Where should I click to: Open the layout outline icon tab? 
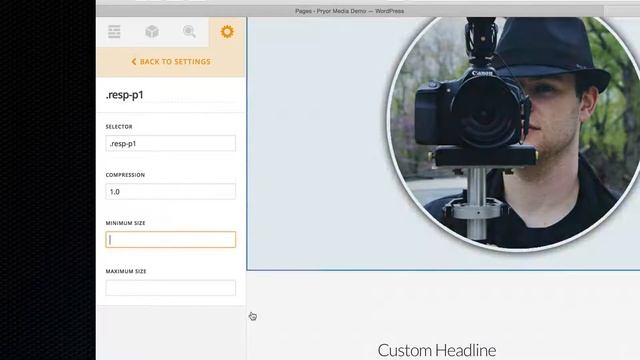point(114,32)
